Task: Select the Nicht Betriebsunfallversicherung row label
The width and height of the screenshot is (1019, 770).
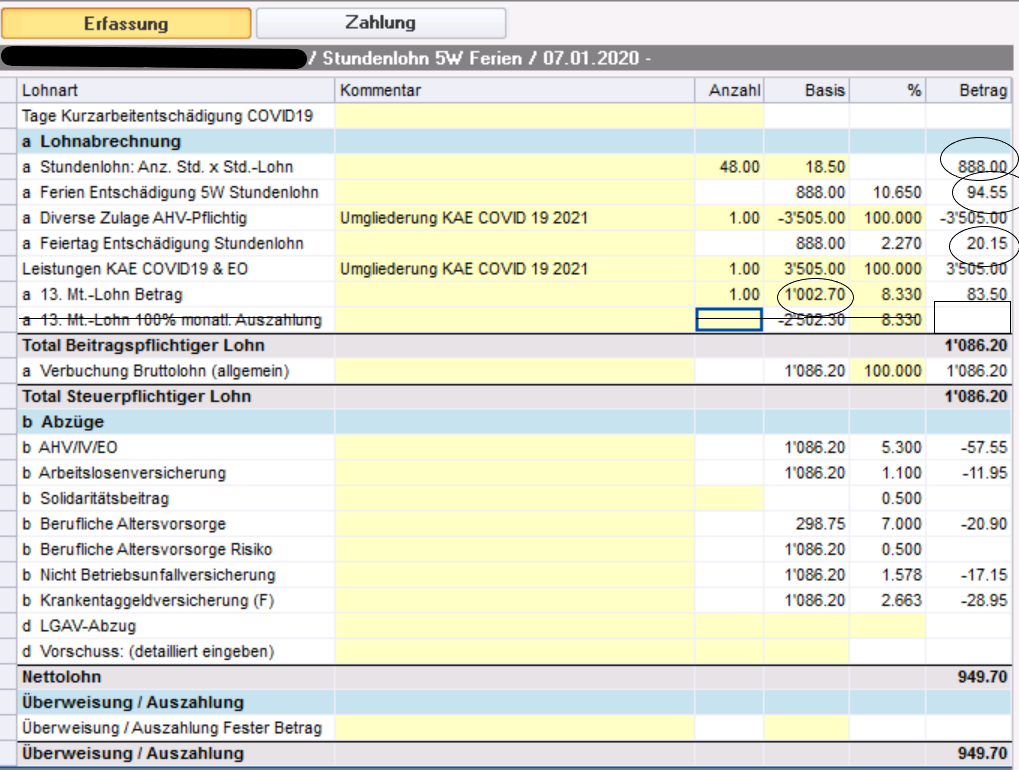Action: [149, 574]
